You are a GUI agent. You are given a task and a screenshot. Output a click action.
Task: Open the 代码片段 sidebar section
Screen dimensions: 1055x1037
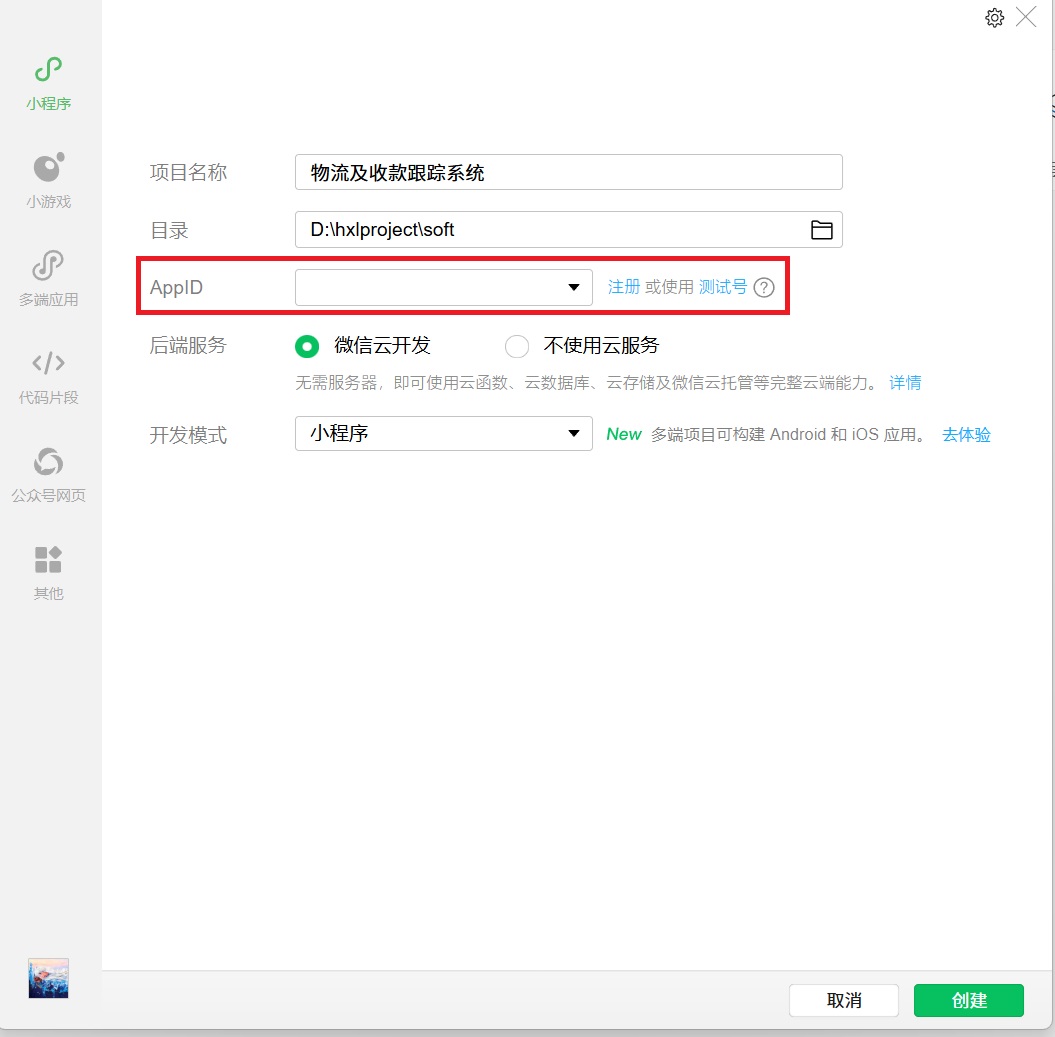pyautogui.click(x=48, y=377)
